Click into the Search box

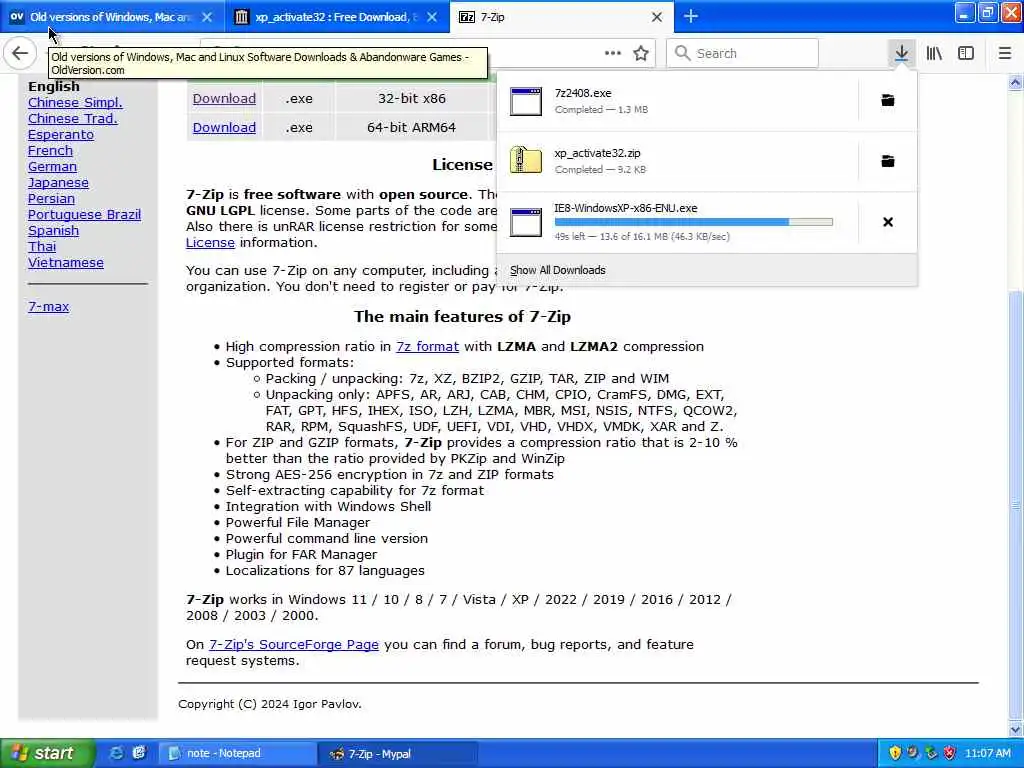743,53
